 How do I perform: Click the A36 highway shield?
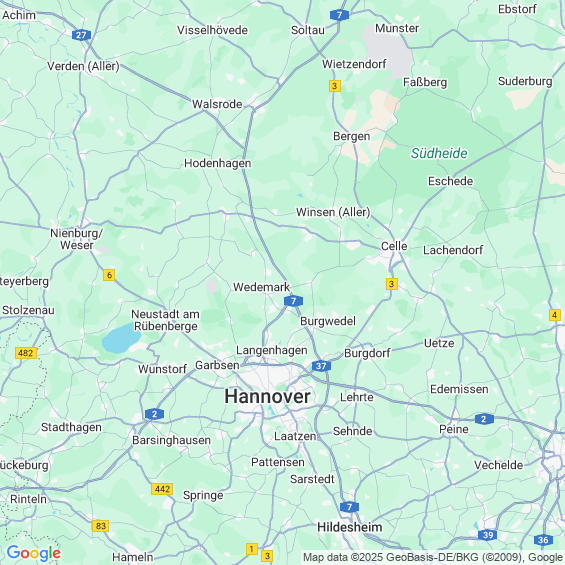[x=543, y=540]
